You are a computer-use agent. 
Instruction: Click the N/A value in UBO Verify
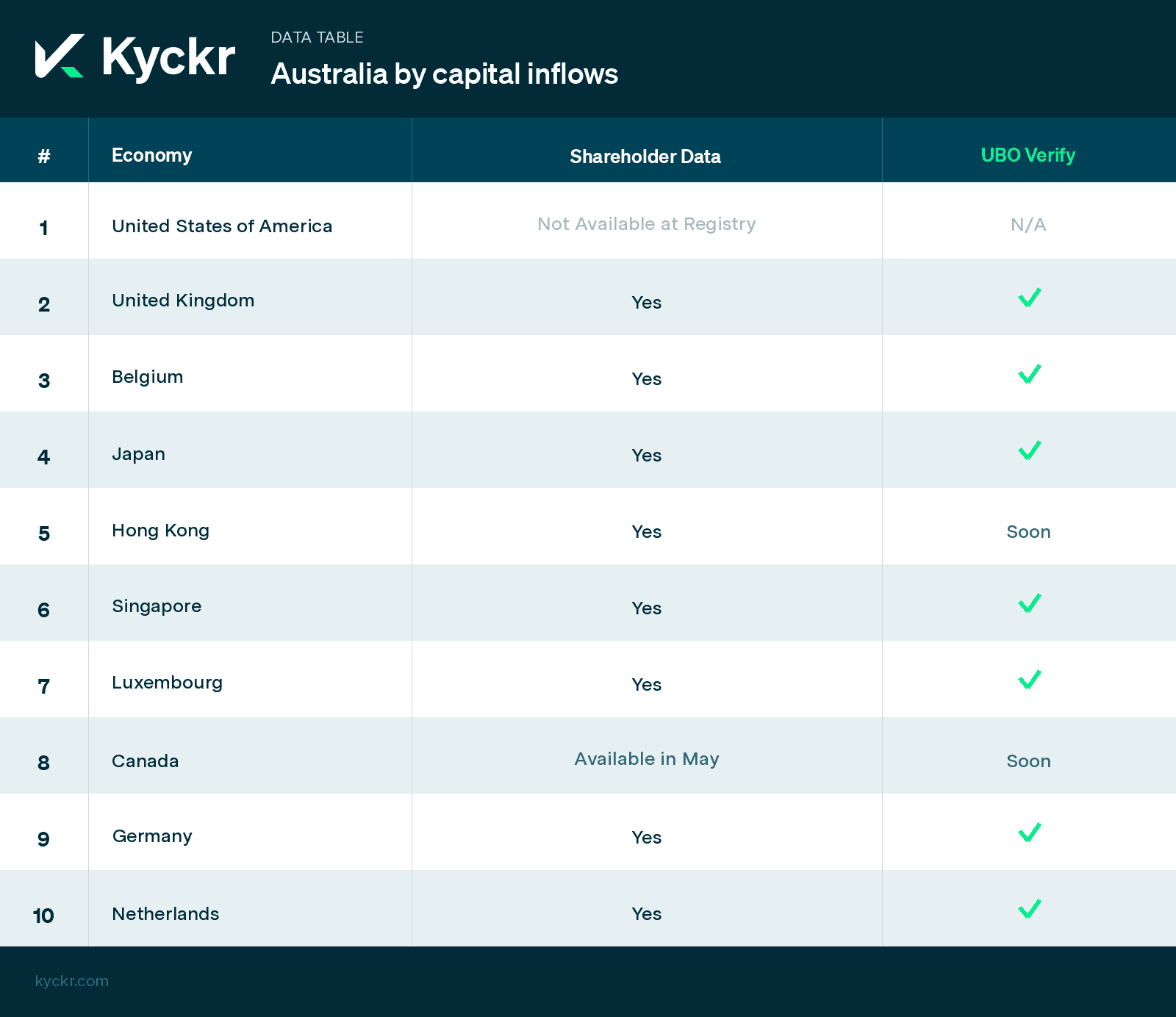(1028, 225)
